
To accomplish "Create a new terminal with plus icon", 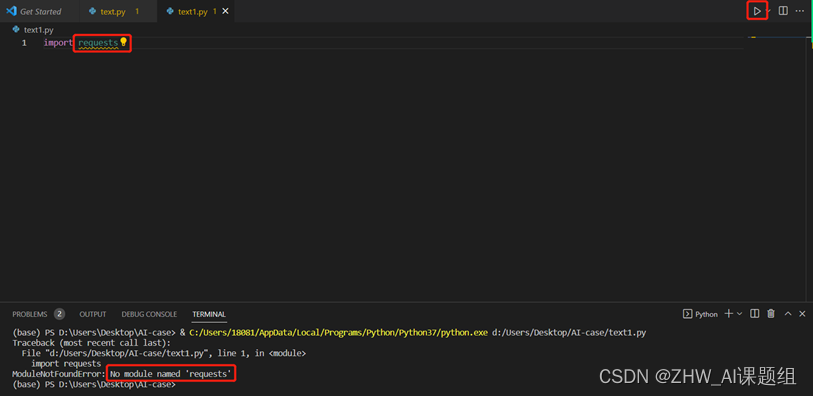I will click(x=728, y=314).
